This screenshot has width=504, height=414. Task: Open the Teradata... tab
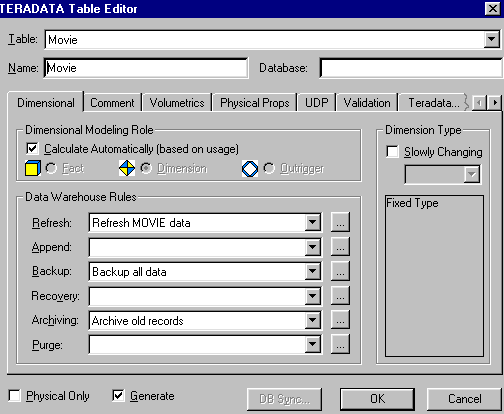pos(434,103)
